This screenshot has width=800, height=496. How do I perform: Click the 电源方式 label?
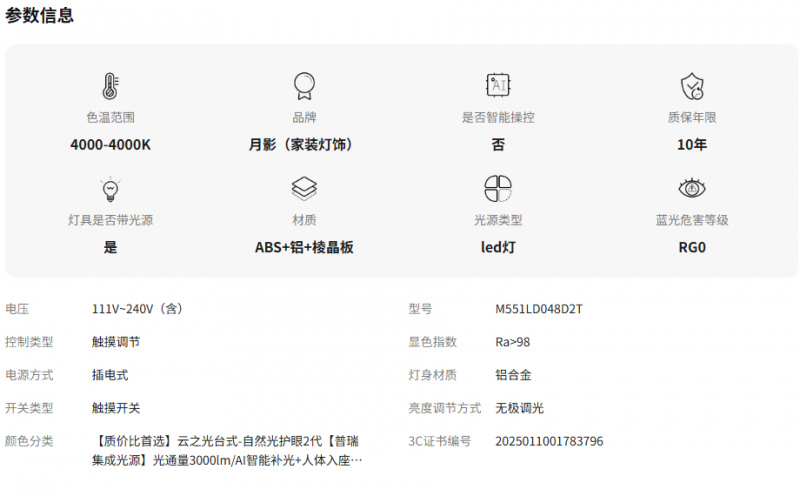(x=29, y=375)
